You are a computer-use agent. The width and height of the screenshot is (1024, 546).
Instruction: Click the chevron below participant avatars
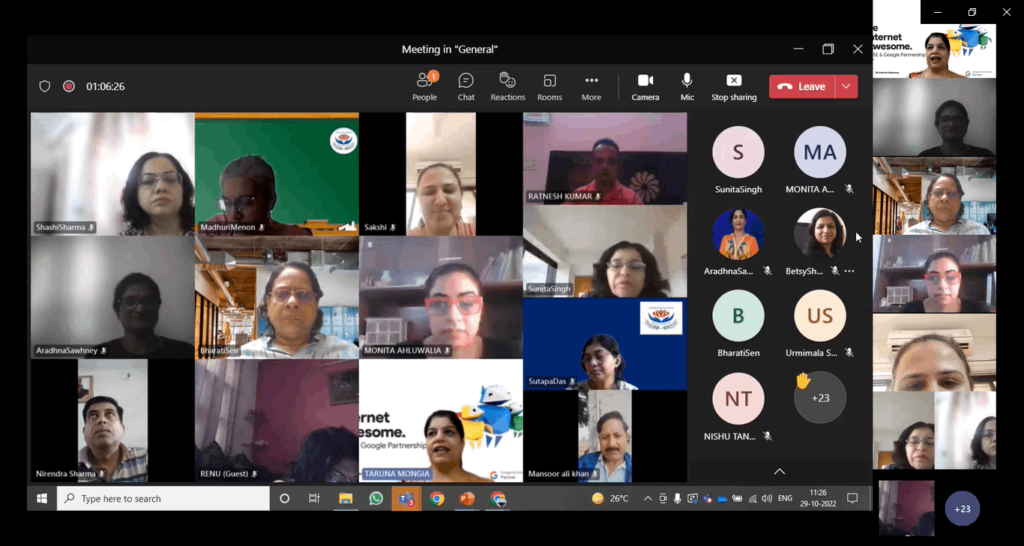click(x=779, y=471)
